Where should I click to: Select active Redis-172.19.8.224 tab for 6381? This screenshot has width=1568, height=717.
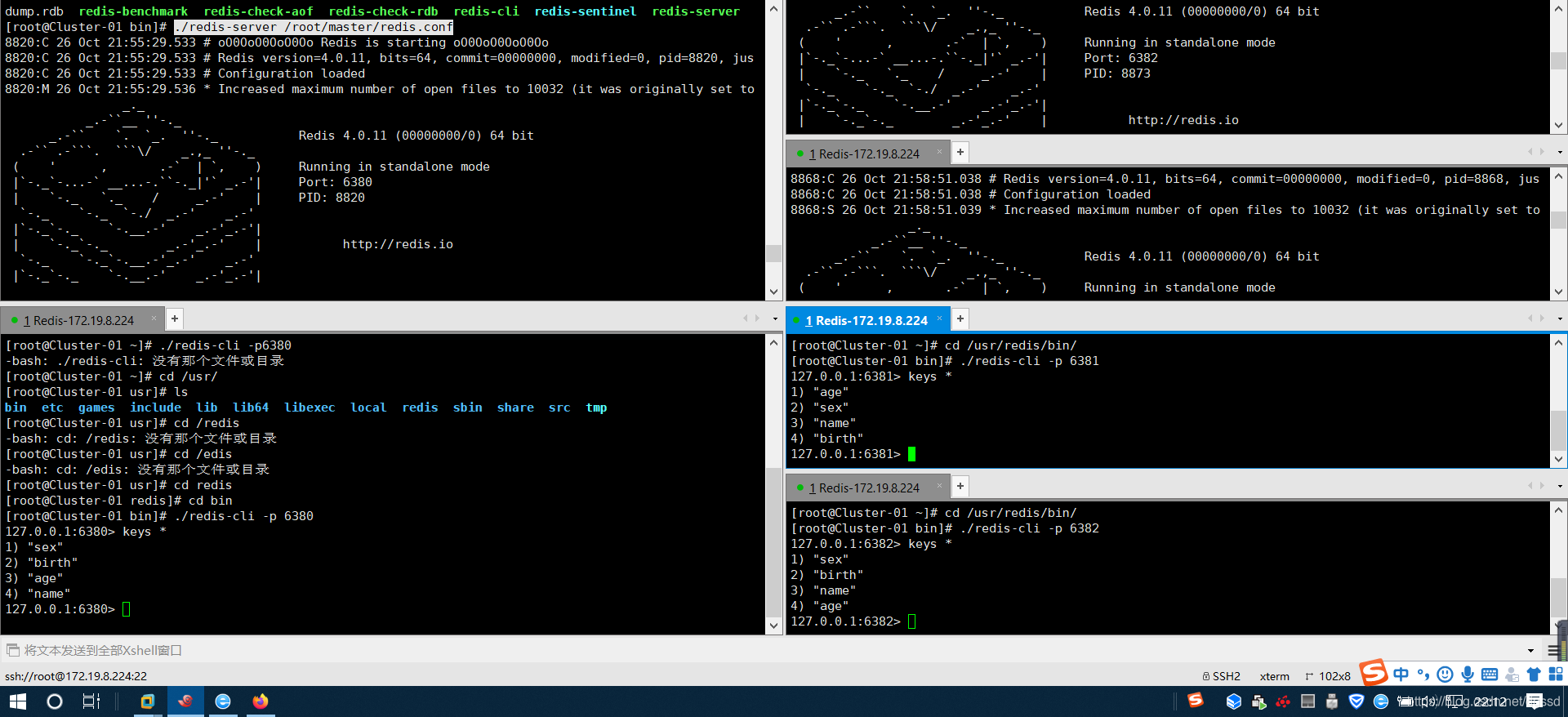point(866,320)
